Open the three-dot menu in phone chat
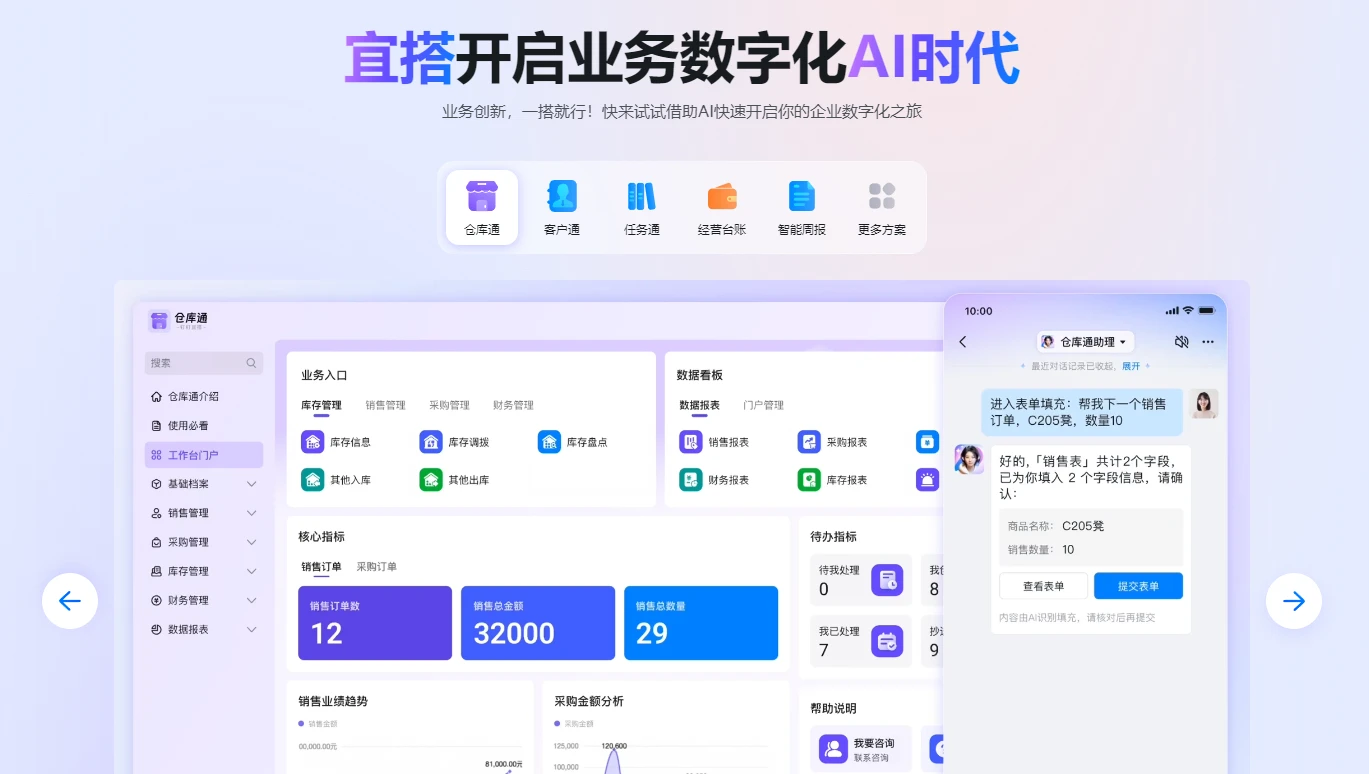This screenshot has height=774, width=1369. tap(1208, 342)
